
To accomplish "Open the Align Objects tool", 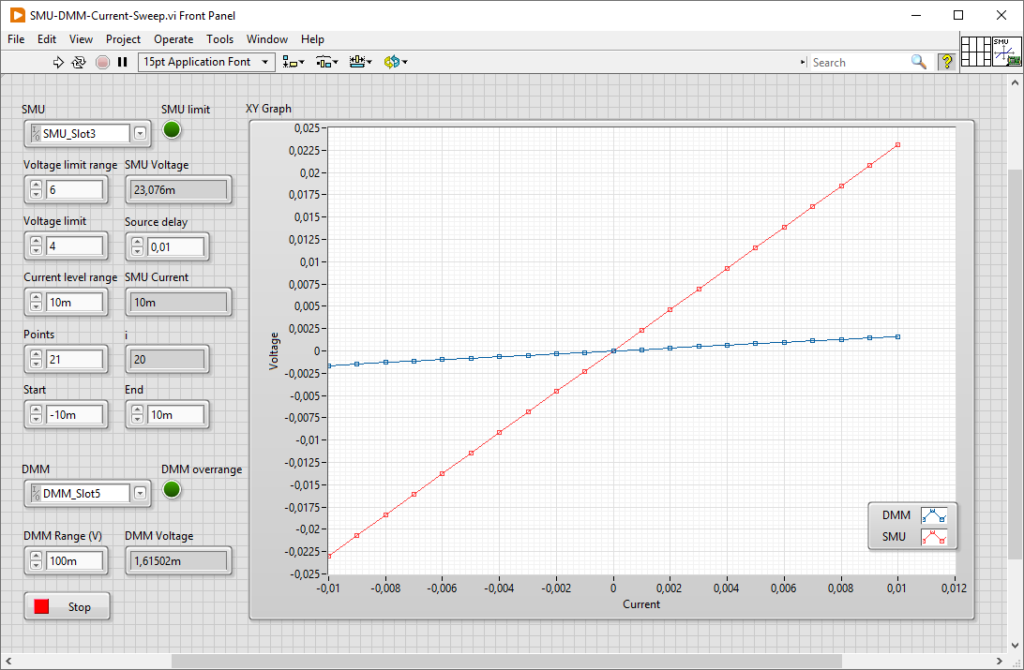I will point(293,62).
